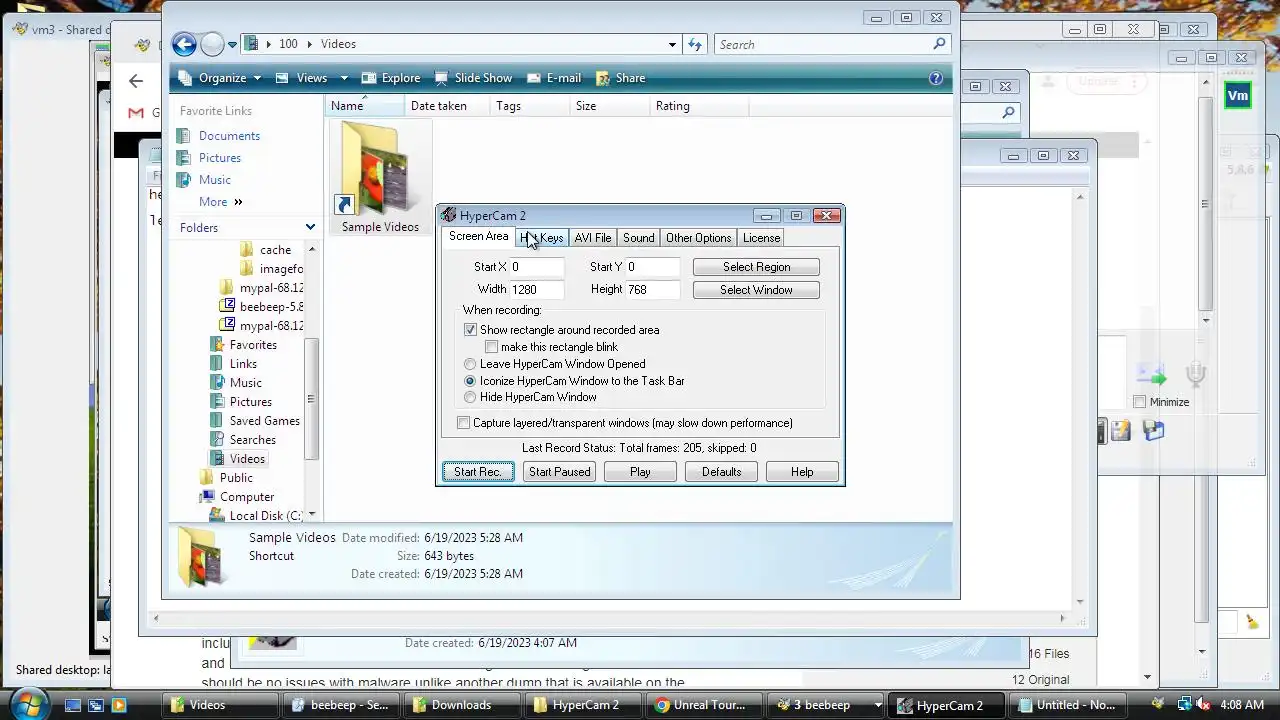Click the Select Region button

(x=756, y=267)
